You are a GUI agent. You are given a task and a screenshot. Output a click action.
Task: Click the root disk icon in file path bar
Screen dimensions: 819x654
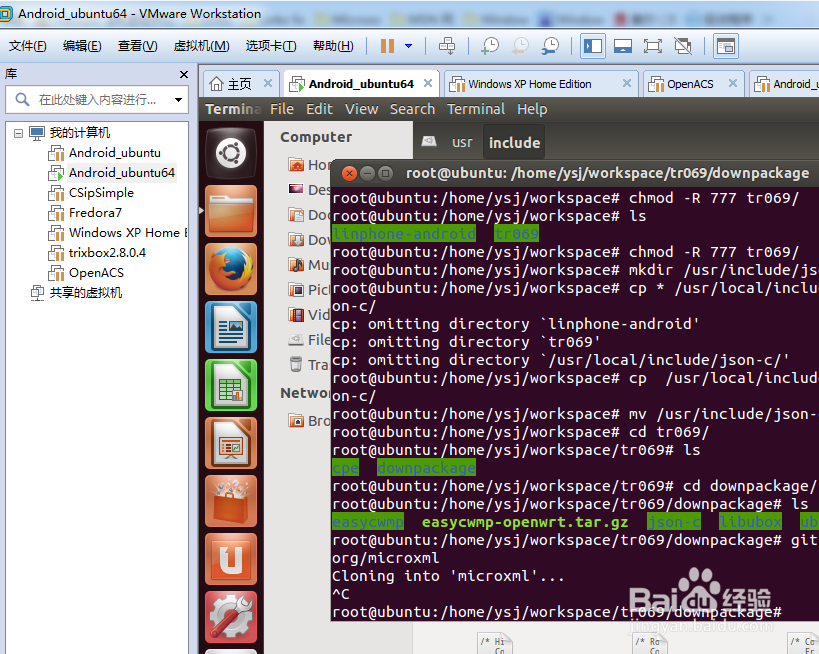pos(429,142)
